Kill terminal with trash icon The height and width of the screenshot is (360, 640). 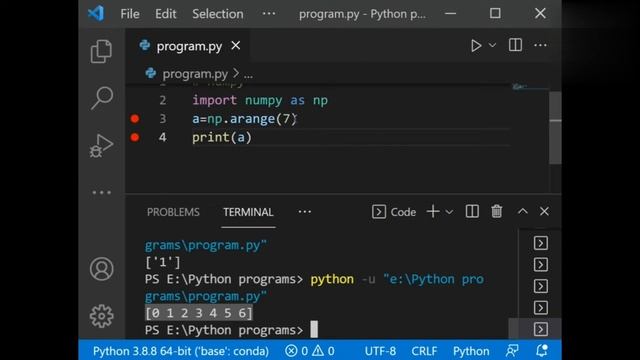(497, 211)
